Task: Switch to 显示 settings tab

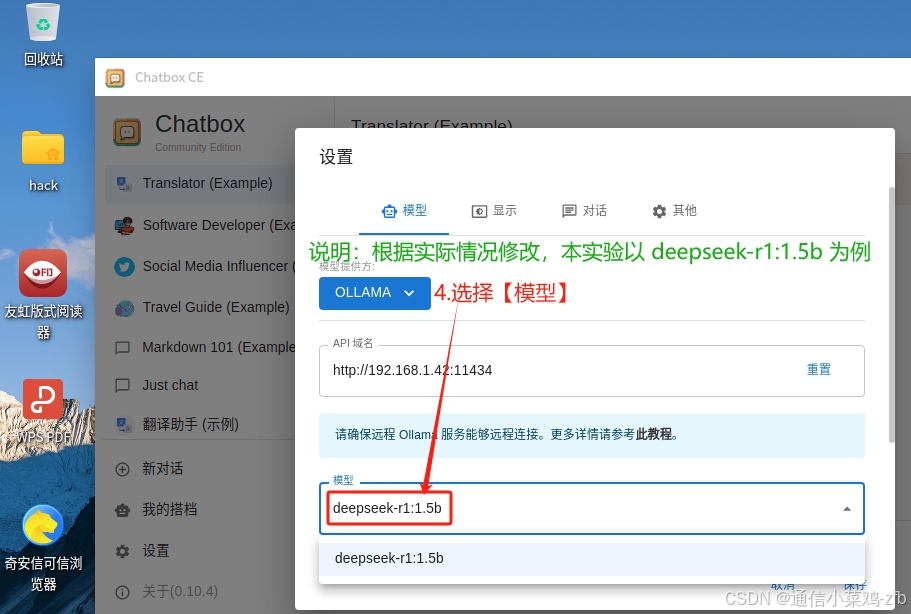Action: tap(494, 211)
